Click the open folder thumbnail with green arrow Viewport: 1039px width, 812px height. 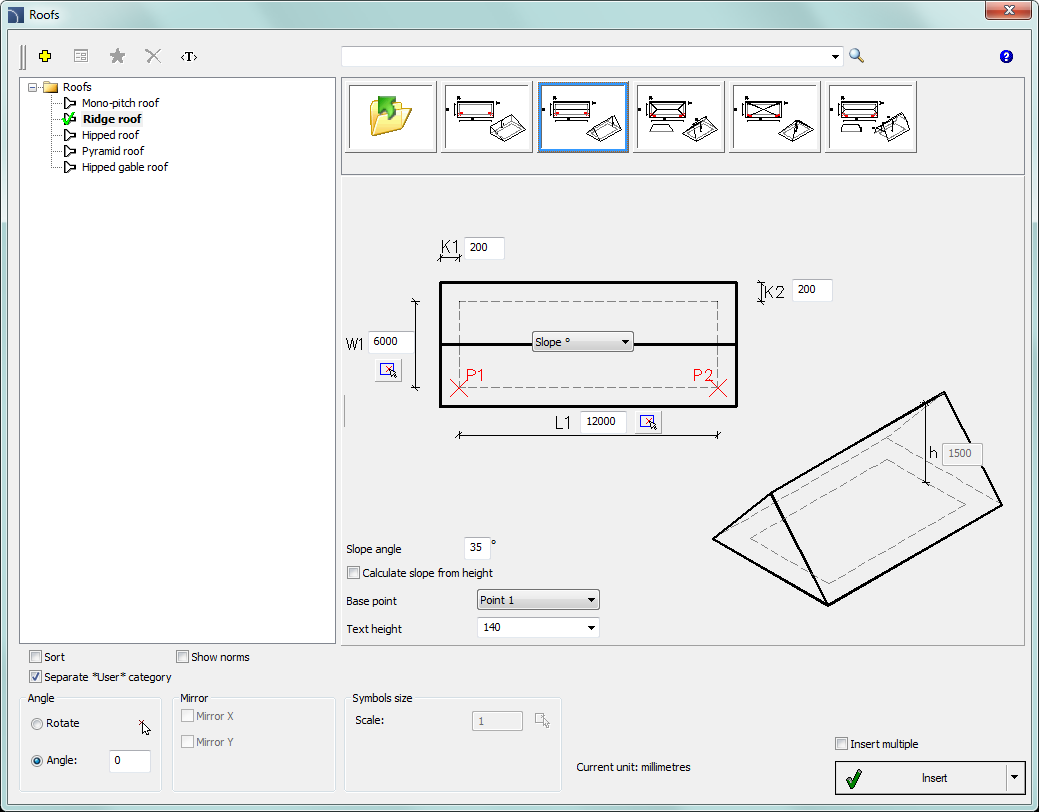(x=390, y=117)
